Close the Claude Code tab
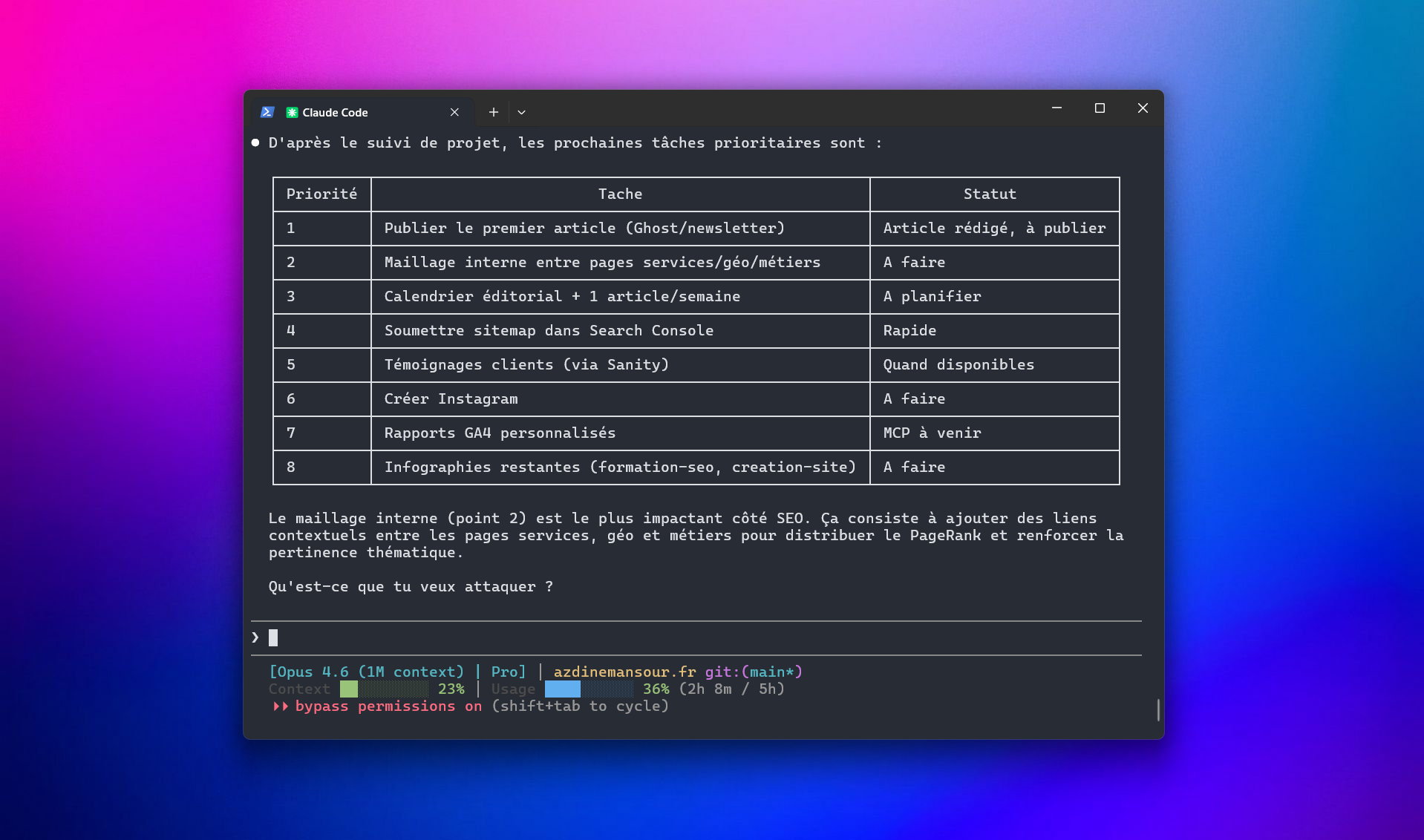Image resolution: width=1424 pixels, height=840 pixels. tap(454, 112)
